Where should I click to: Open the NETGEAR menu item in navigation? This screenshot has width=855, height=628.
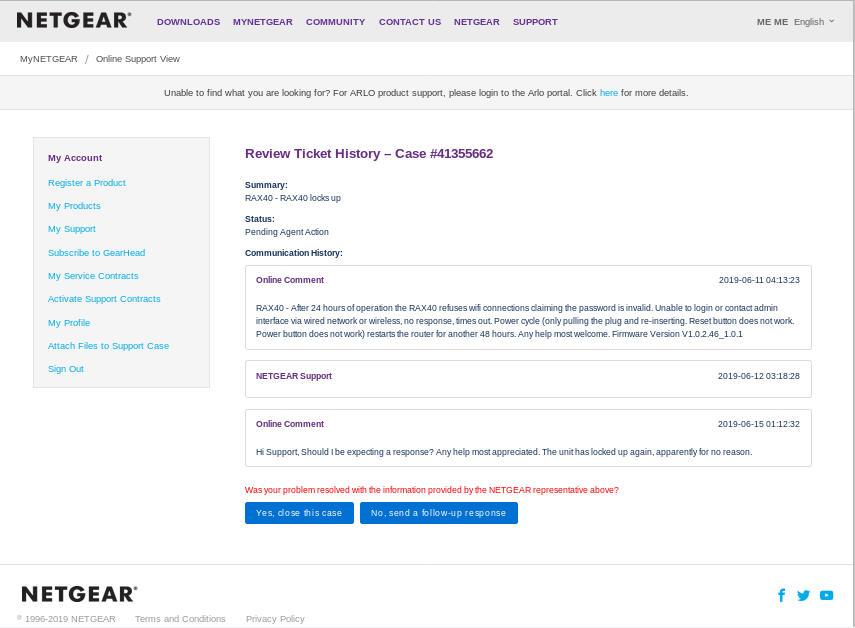tap(477, 22)
